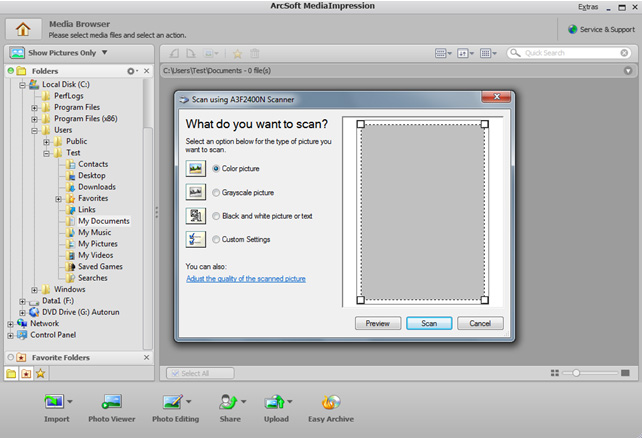Cancel the scan dialog
Screen dimensions: 642x439
pyautogui.click(x=480, y=323)
